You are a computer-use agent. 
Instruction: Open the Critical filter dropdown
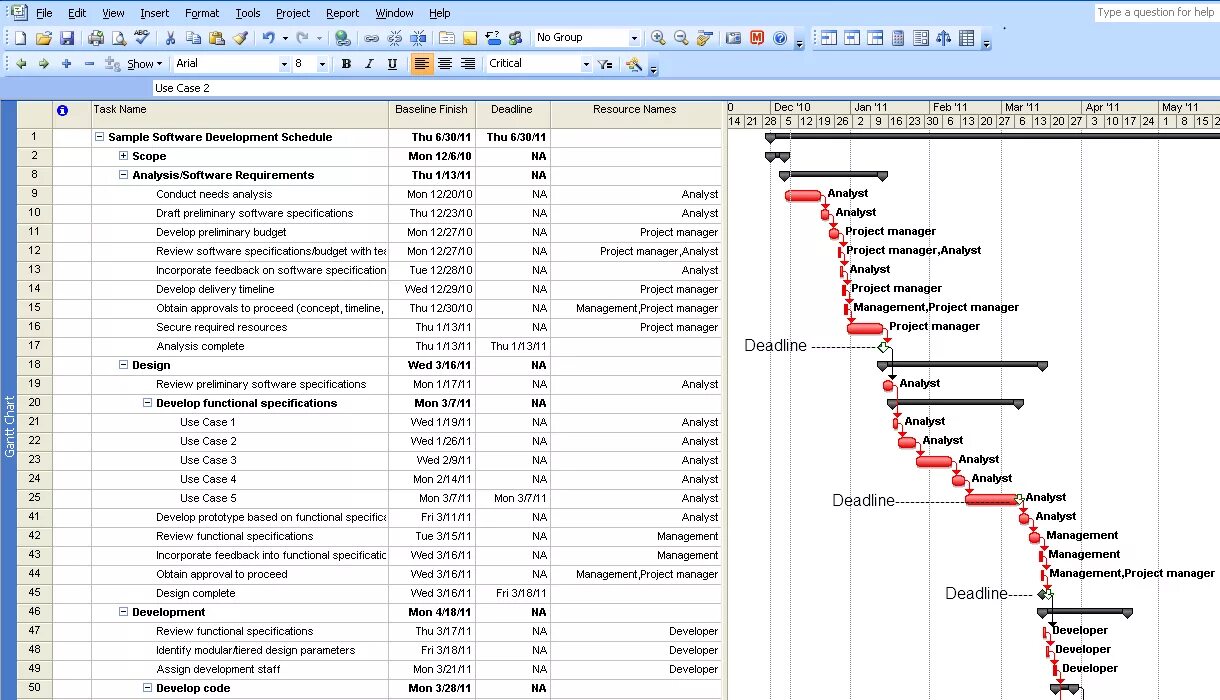586,64
